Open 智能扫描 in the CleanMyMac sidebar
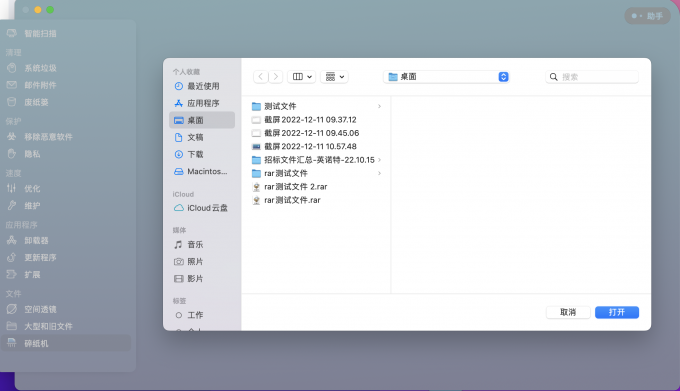The height and width of the screenshot is (391, 680). click(x=40, y=33)
